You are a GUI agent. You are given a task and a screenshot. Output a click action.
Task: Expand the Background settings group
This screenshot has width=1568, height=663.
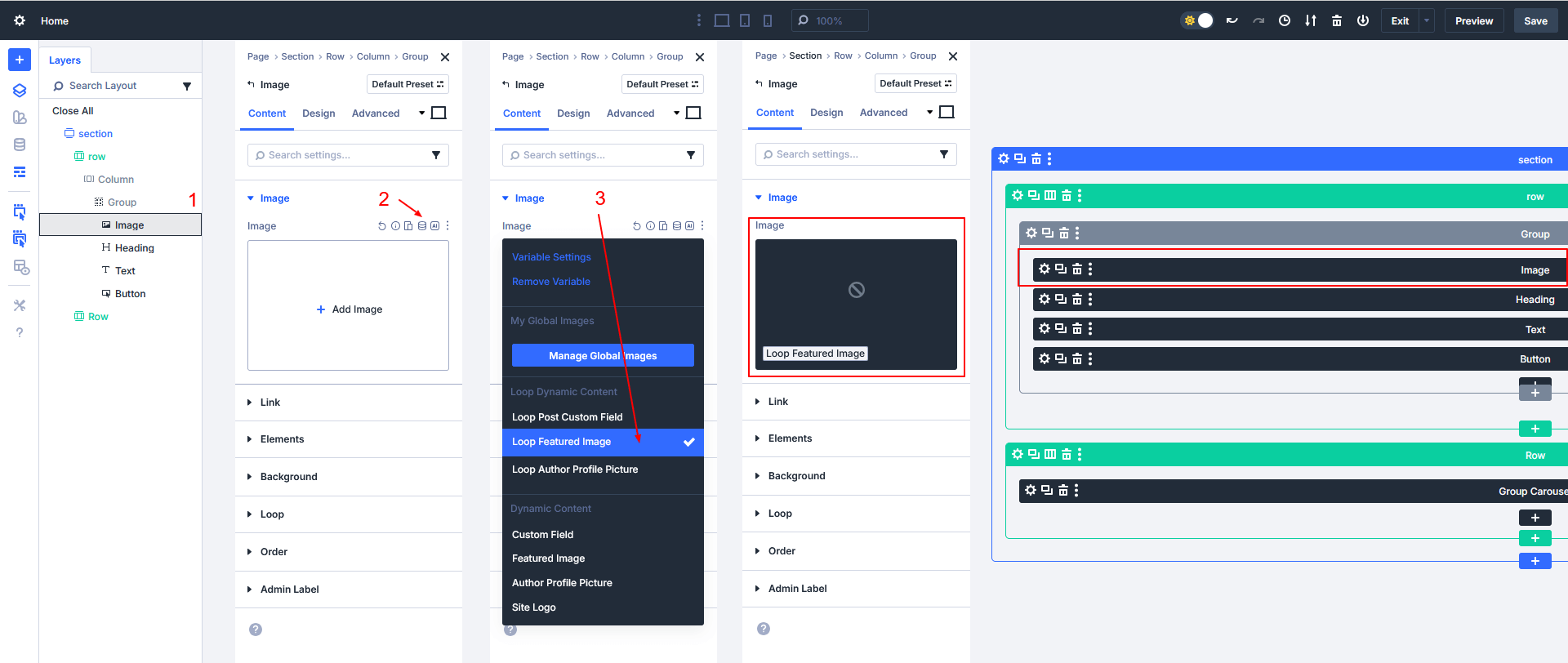[288, 477]
